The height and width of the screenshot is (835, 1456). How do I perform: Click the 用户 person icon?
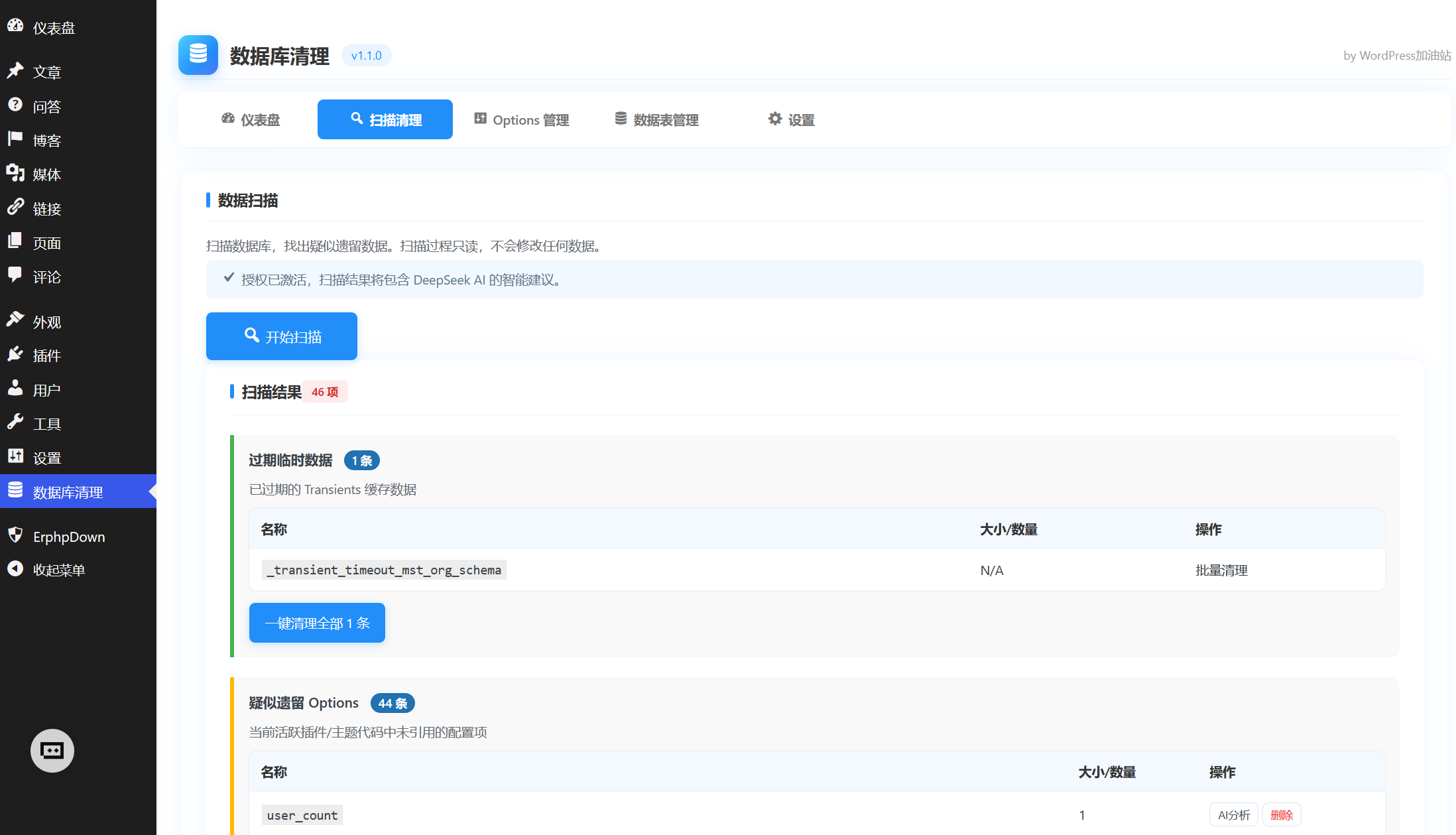point(15,389)
